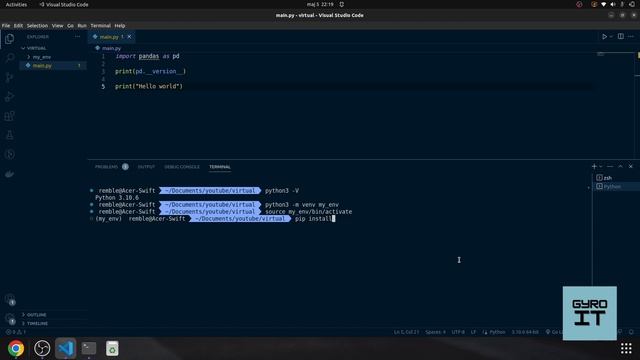
Task: Open the run button dropdown arrow
Action: pyautogui.click(x=611, y=37)
